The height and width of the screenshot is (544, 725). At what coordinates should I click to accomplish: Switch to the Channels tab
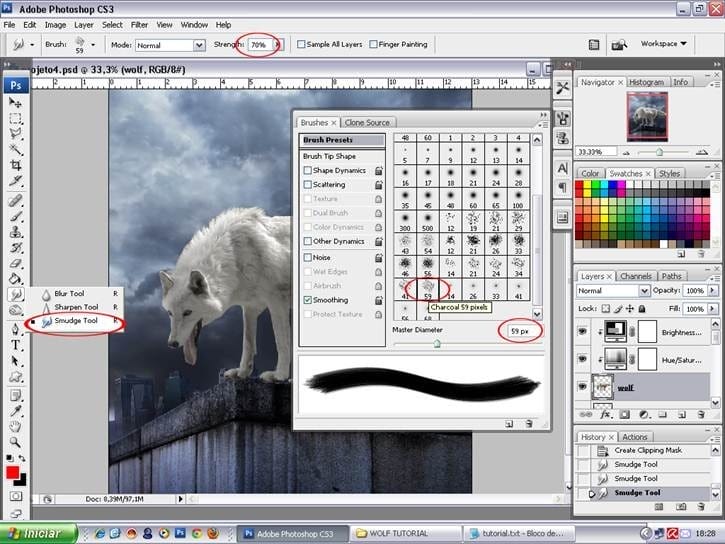tap(636, 276)
